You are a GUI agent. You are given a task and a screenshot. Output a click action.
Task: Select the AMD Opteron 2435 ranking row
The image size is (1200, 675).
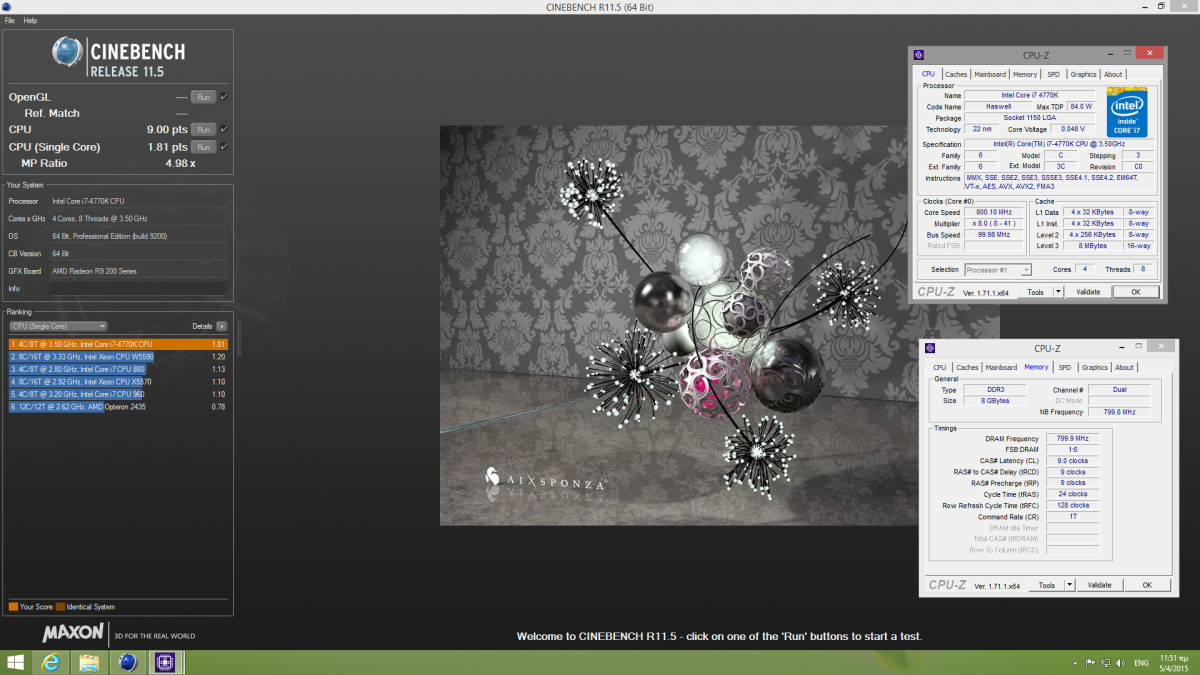pyautogui.click(x=118, y=406)
